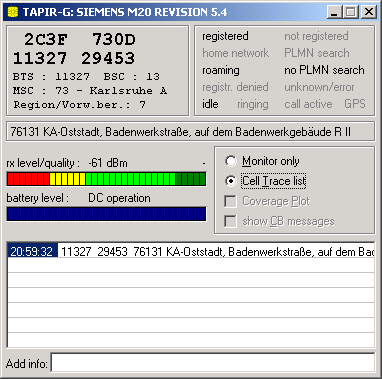
Task: Click the -61 dBm rx level value
Action: (108, 163)
